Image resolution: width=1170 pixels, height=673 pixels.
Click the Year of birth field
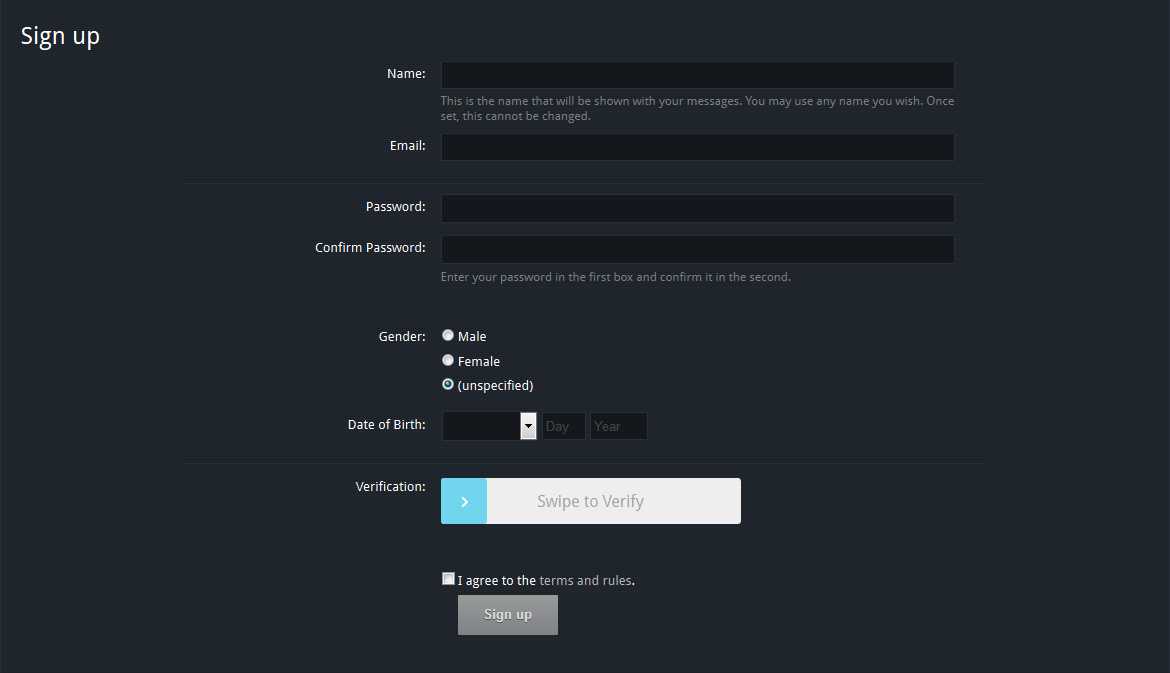click(x=619, y=426)
